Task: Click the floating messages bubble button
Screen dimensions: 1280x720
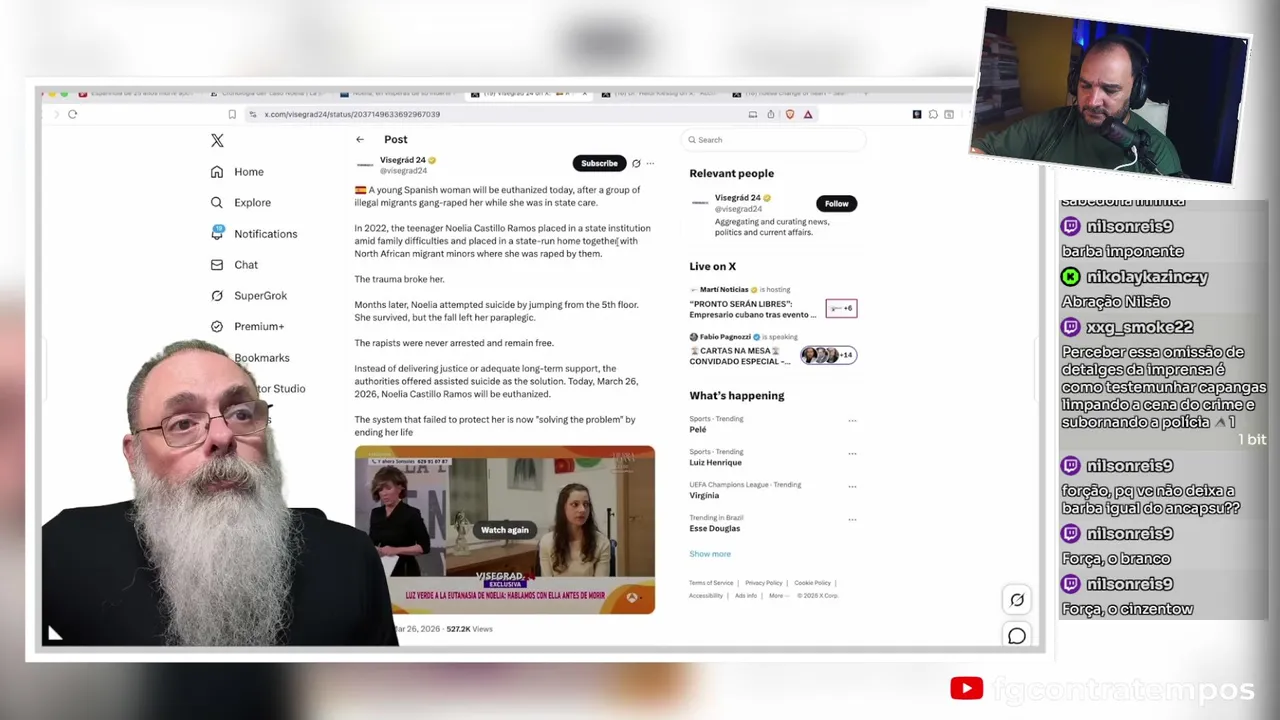Action: point(1017,636)
